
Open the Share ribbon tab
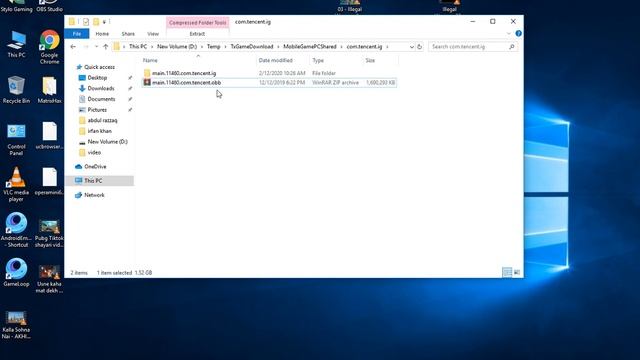[128, 33]
